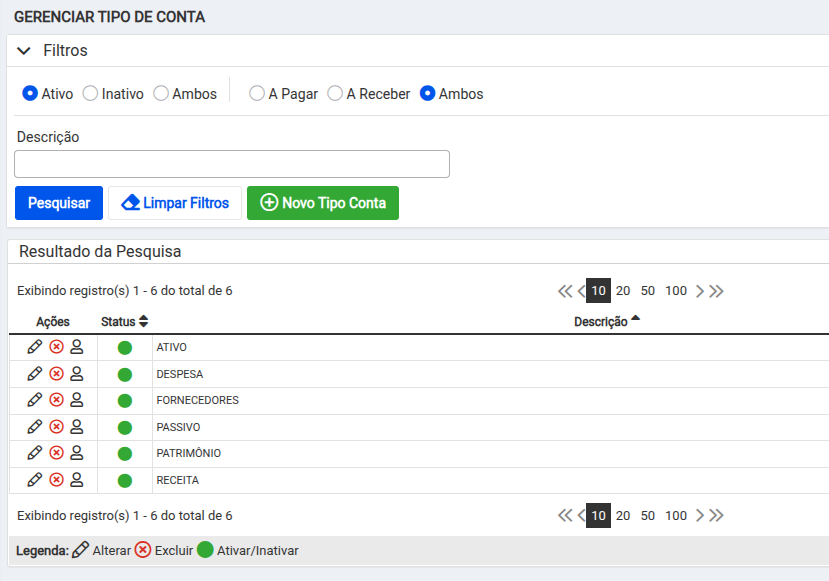Click the delete icon for RECEITA row
The image size is (829, 581).
click(x=56, y=479)
